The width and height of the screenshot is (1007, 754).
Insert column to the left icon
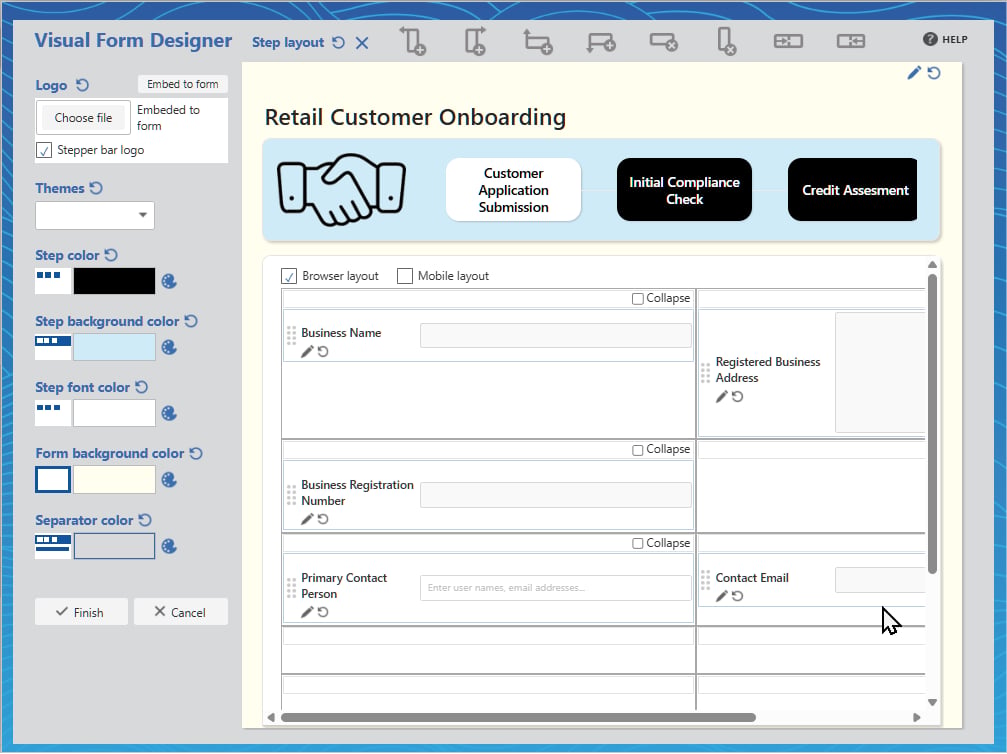[413, 41]
